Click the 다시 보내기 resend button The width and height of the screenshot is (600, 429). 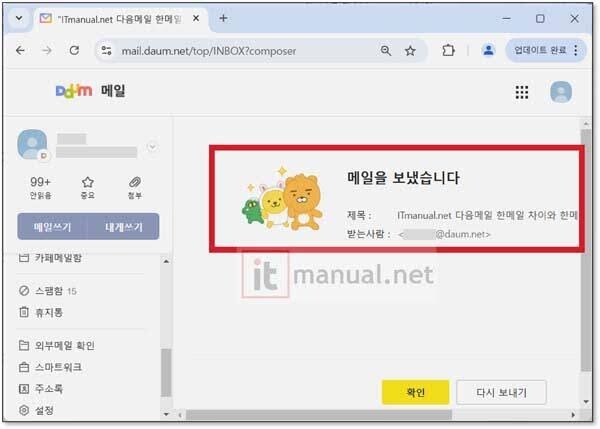501,392
